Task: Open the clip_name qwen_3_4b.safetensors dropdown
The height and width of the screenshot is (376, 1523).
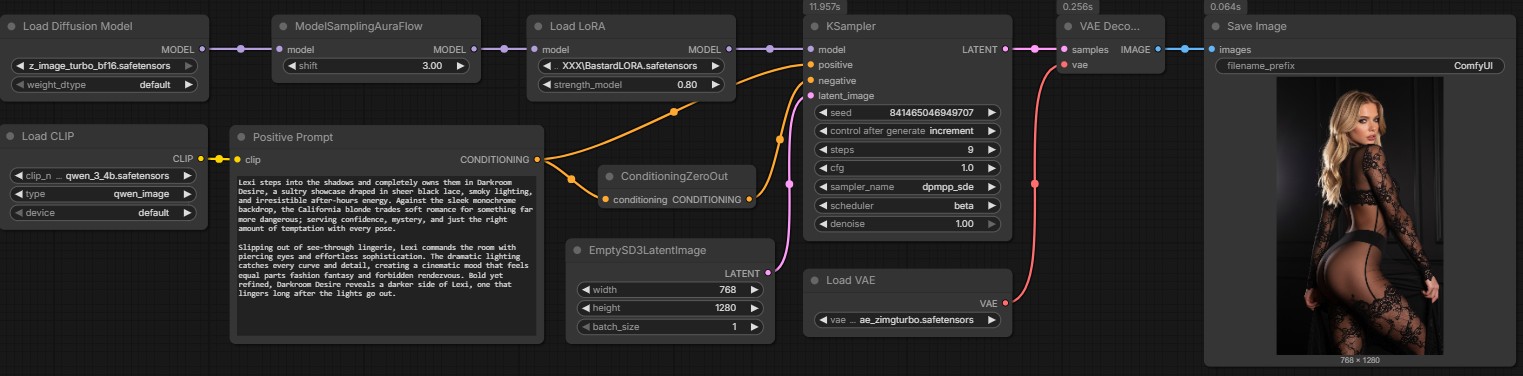Action: [104, 175]
